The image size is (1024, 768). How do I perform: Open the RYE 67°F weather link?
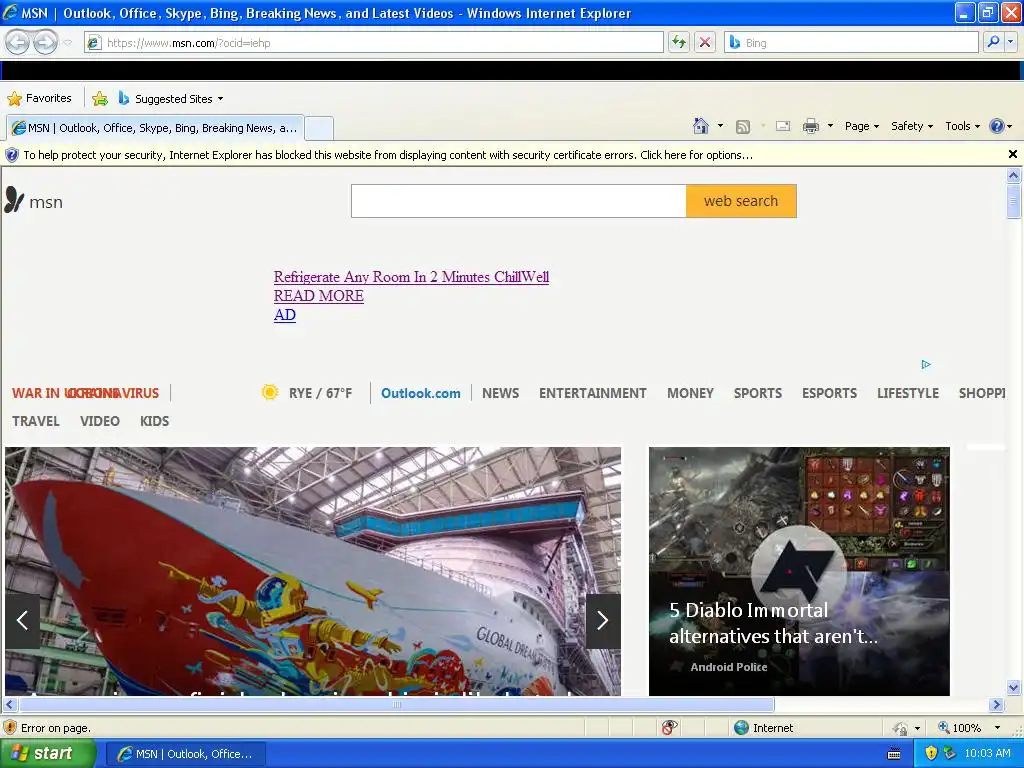(x=306, y=393)
